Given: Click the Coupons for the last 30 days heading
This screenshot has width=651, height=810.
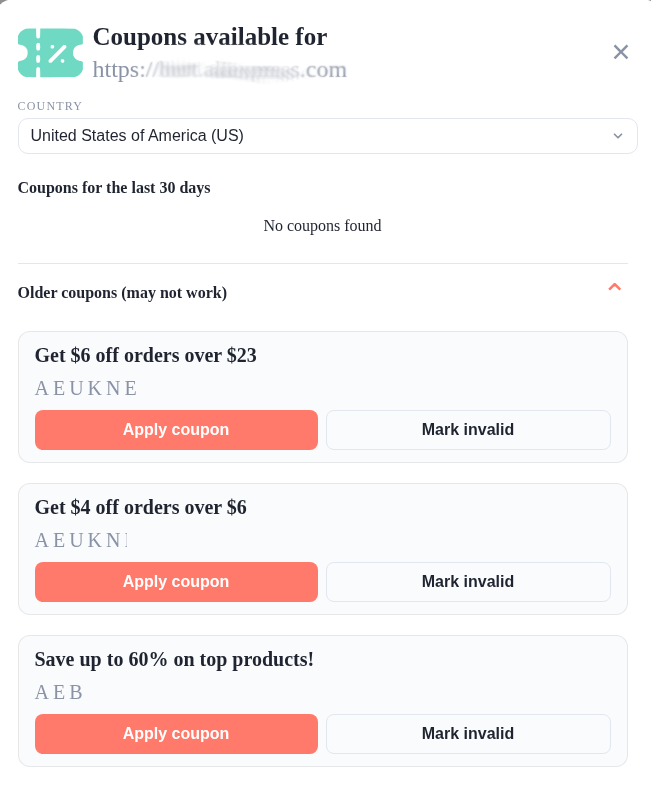Looking at the screenshot, I should coord(113,188).
